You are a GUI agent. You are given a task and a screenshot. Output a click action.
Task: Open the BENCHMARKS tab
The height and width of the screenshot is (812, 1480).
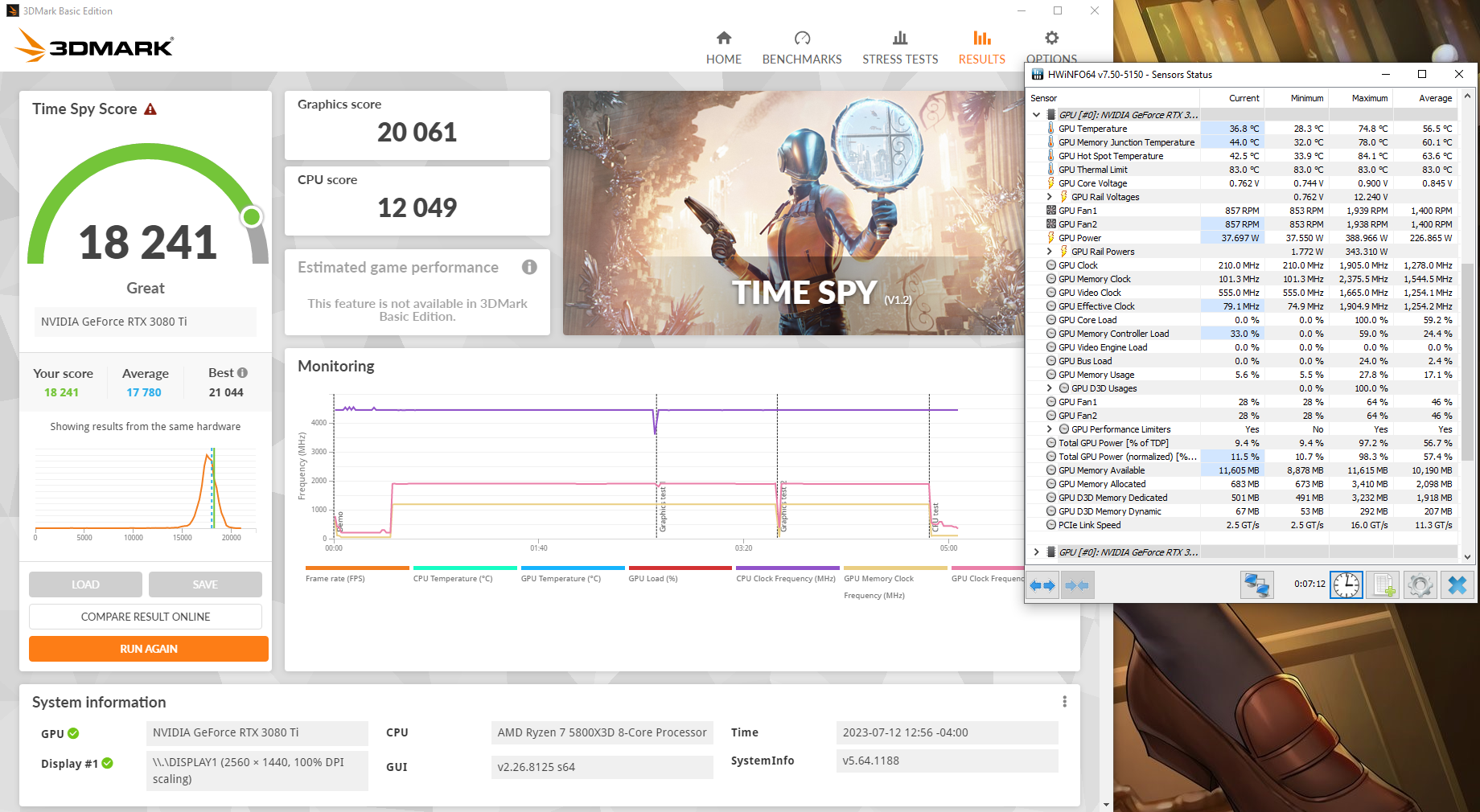[x=802, y=59]
